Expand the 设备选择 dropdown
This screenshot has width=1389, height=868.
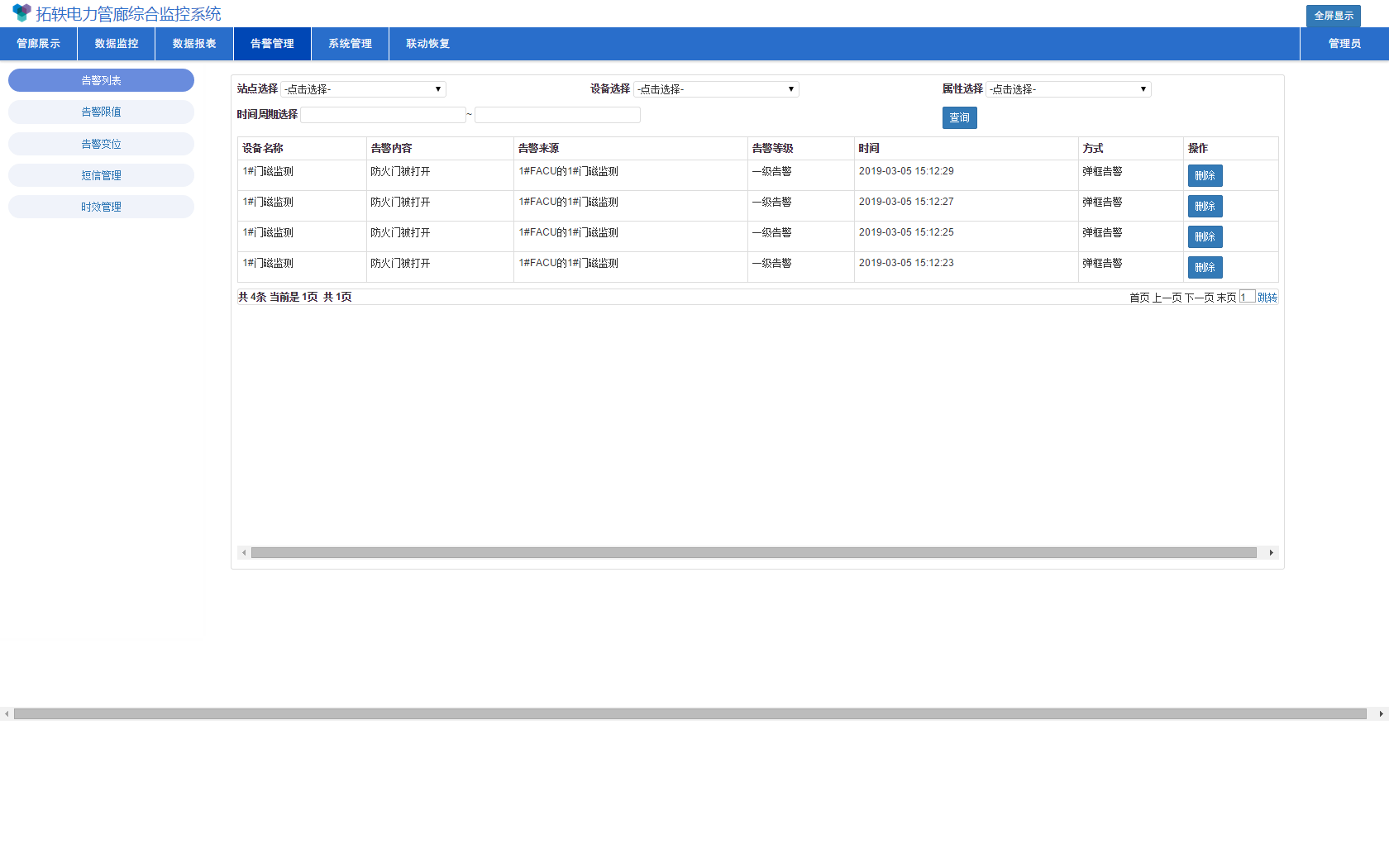pos(716,89)
